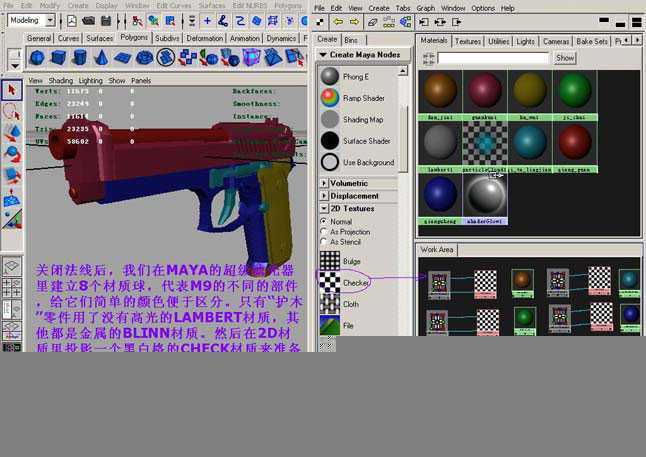646x457 pixels.
Task: Select the polygon cube shelf icon
Action: click(59, 57)
